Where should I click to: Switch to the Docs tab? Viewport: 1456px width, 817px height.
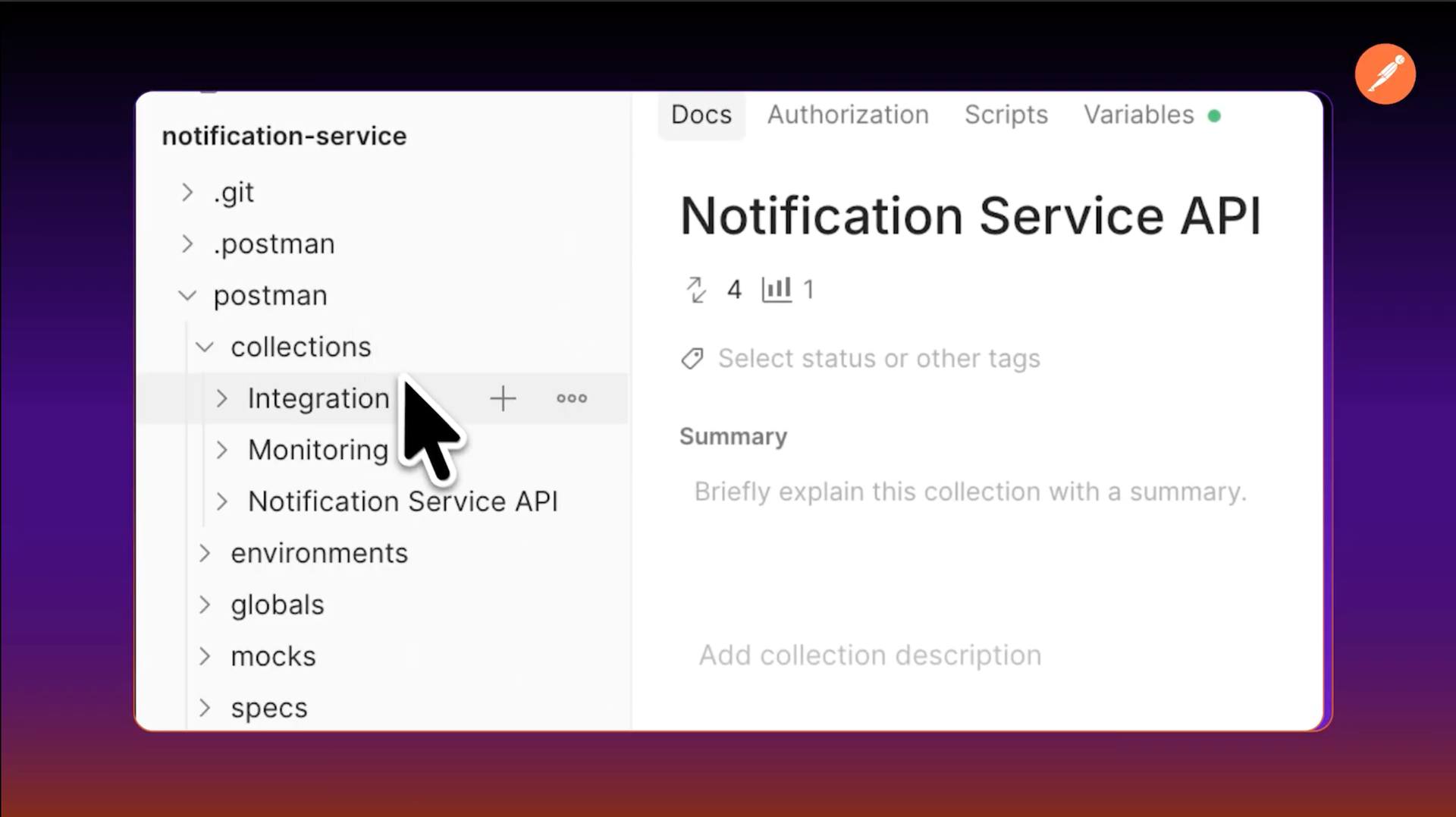tap(701, 115)
